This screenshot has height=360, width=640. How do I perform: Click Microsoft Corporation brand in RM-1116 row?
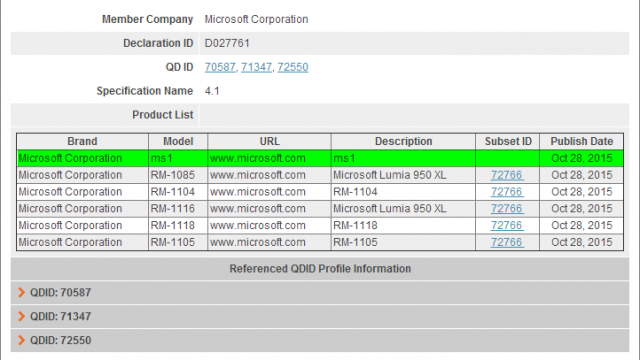coord(70,209)
